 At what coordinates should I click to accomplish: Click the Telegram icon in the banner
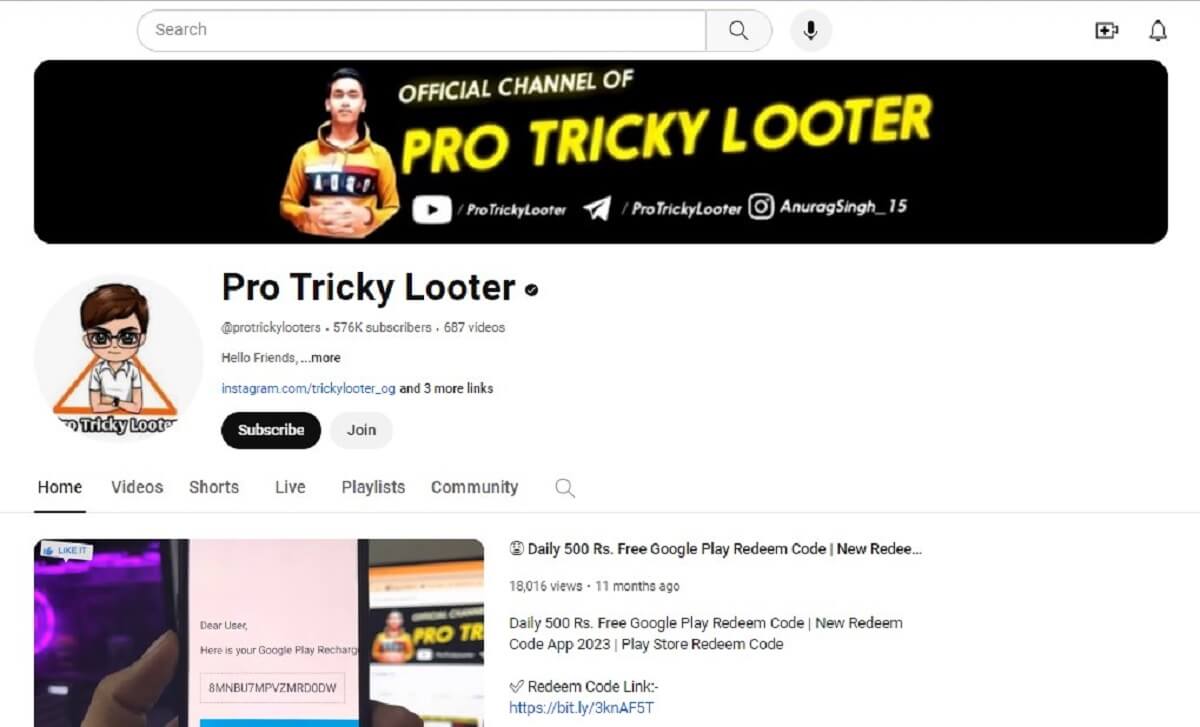[597, 208]
